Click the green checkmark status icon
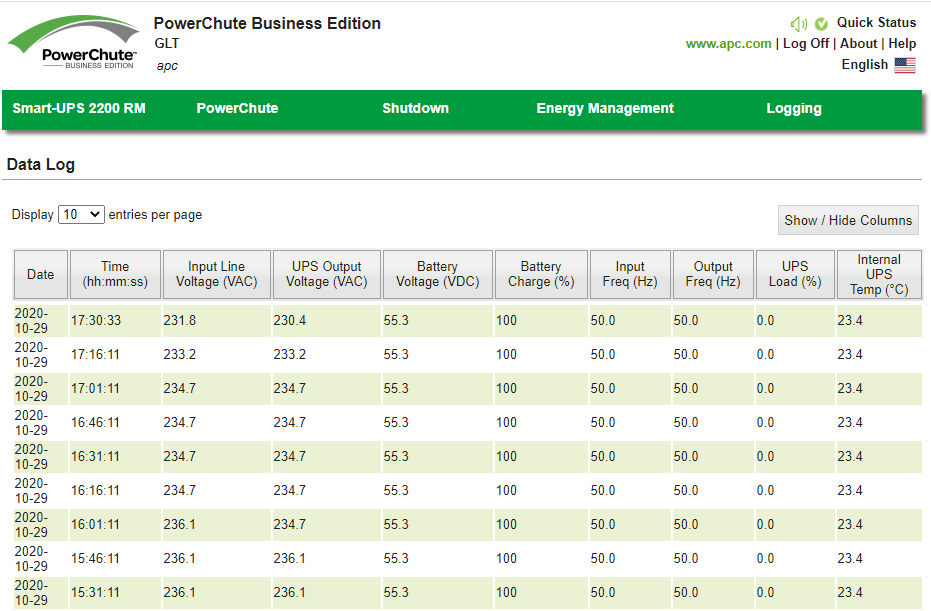 coord(821,24)
